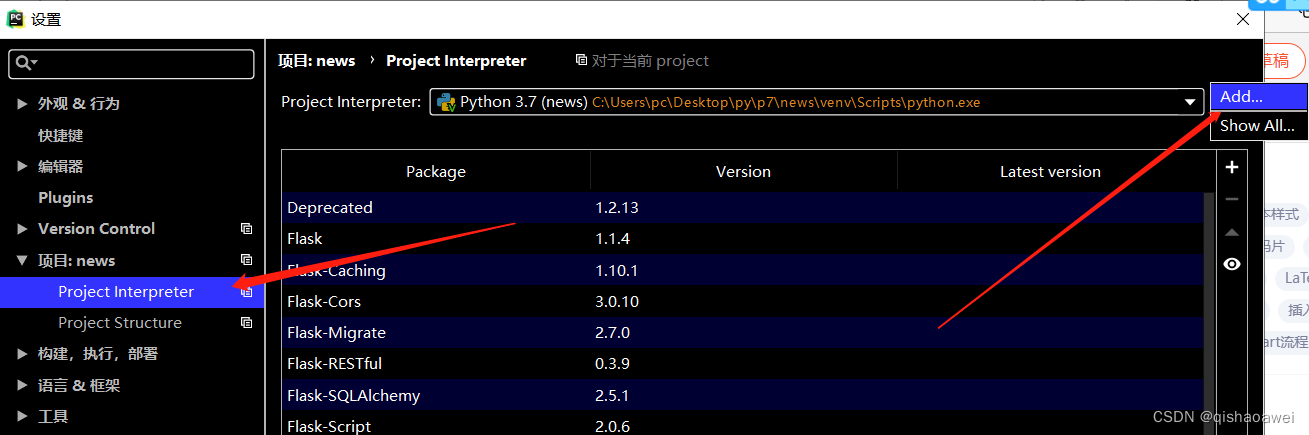This screenshot has width=1309, height=435.
Task: Expand the 编辑器 settings section
Action: coord(22,167)
